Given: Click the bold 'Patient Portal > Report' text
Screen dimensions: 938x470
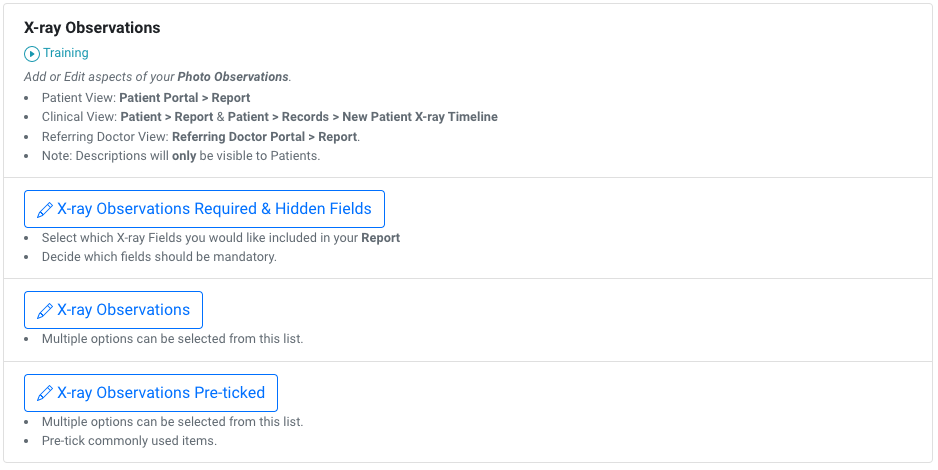Looking at the screenshot, I should [184, 98].
